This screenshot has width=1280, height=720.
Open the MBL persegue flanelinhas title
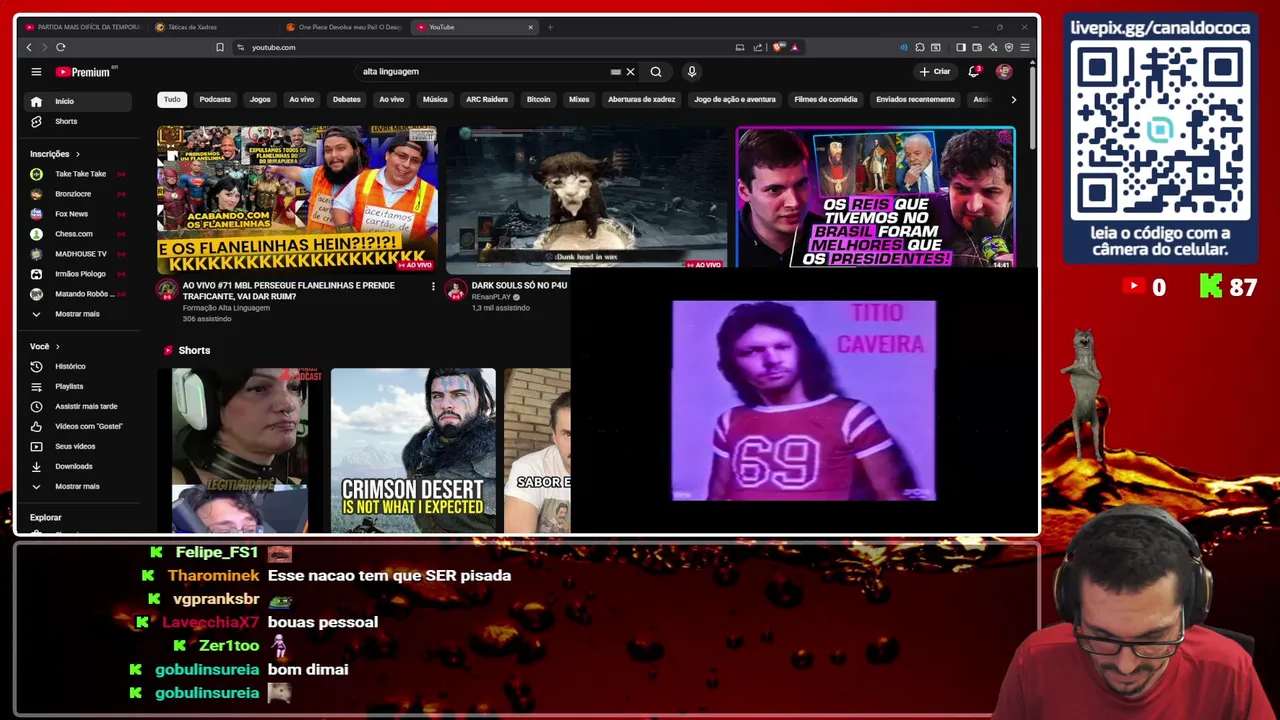point(288,291)
